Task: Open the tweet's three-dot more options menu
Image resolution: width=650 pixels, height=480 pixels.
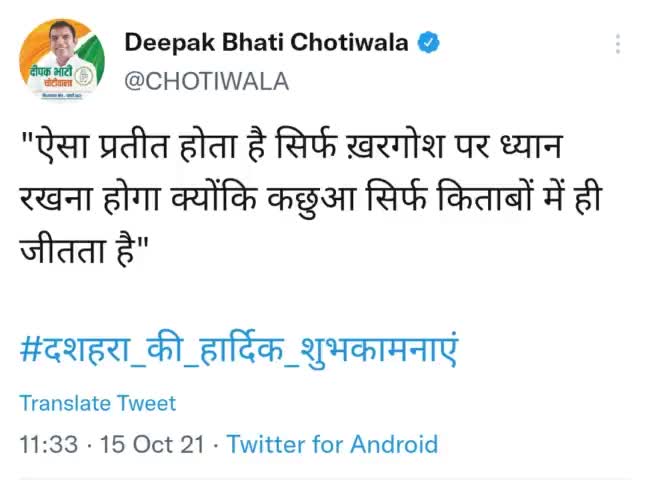Action: pos(619,45)
